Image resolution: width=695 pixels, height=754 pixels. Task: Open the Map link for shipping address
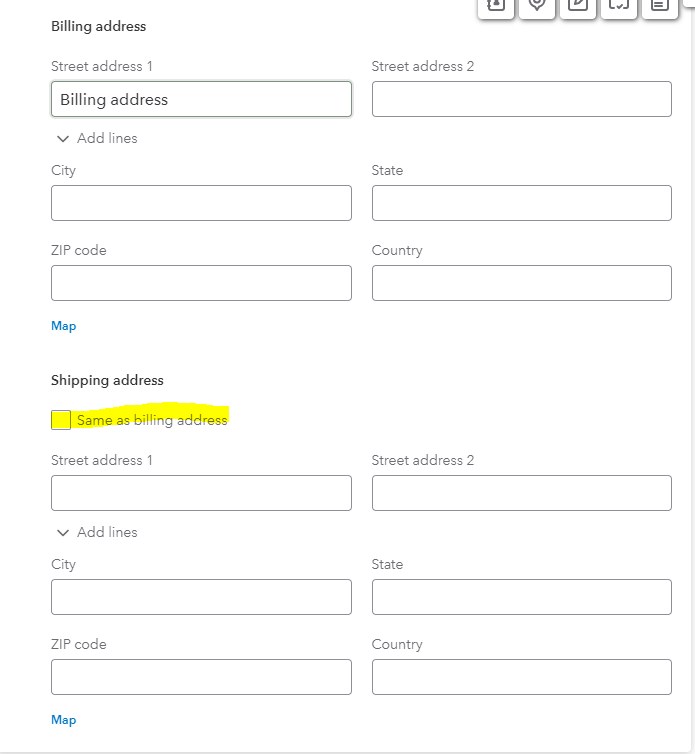pyautogui.click(x=63, y=720)
